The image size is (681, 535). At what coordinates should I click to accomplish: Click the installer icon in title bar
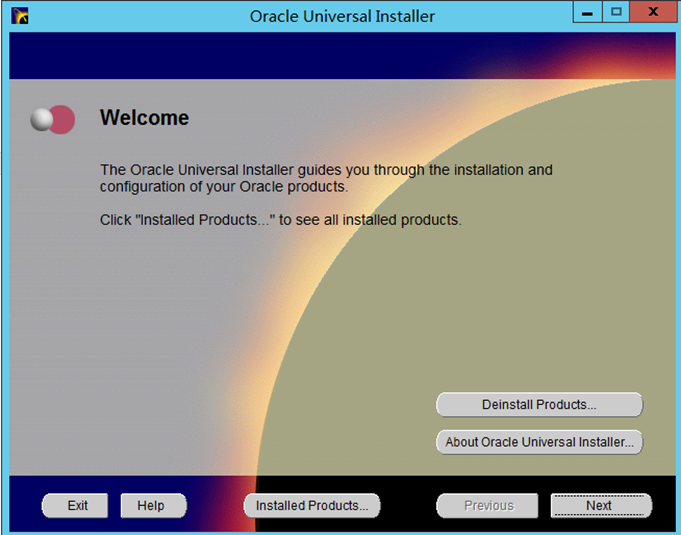(x=20, y=16)
